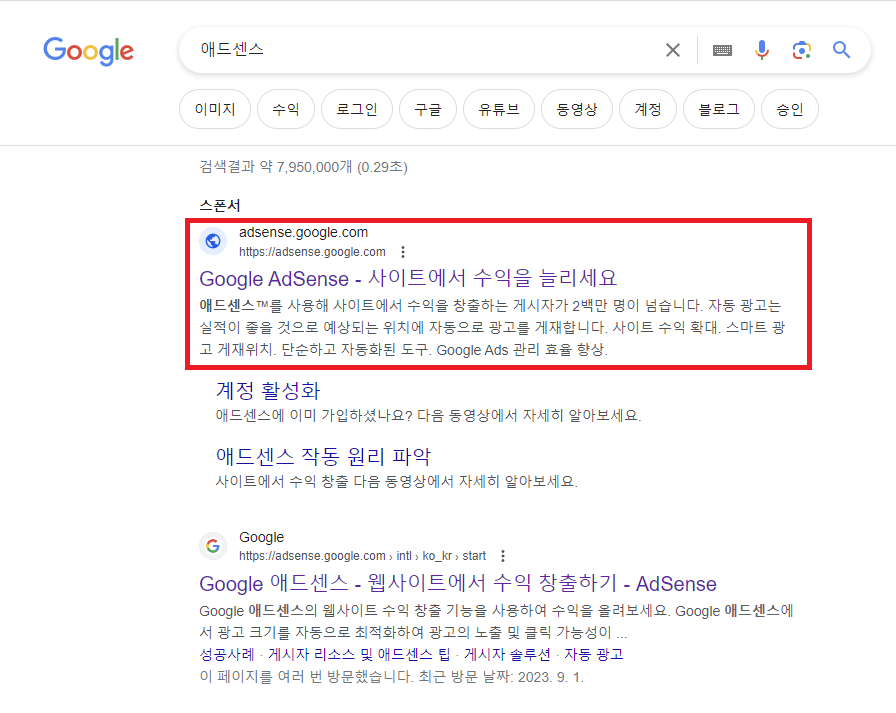The image size is (896, 713).
Task: Switch to the 이미지 filter tab
Action: pos(214,109)
